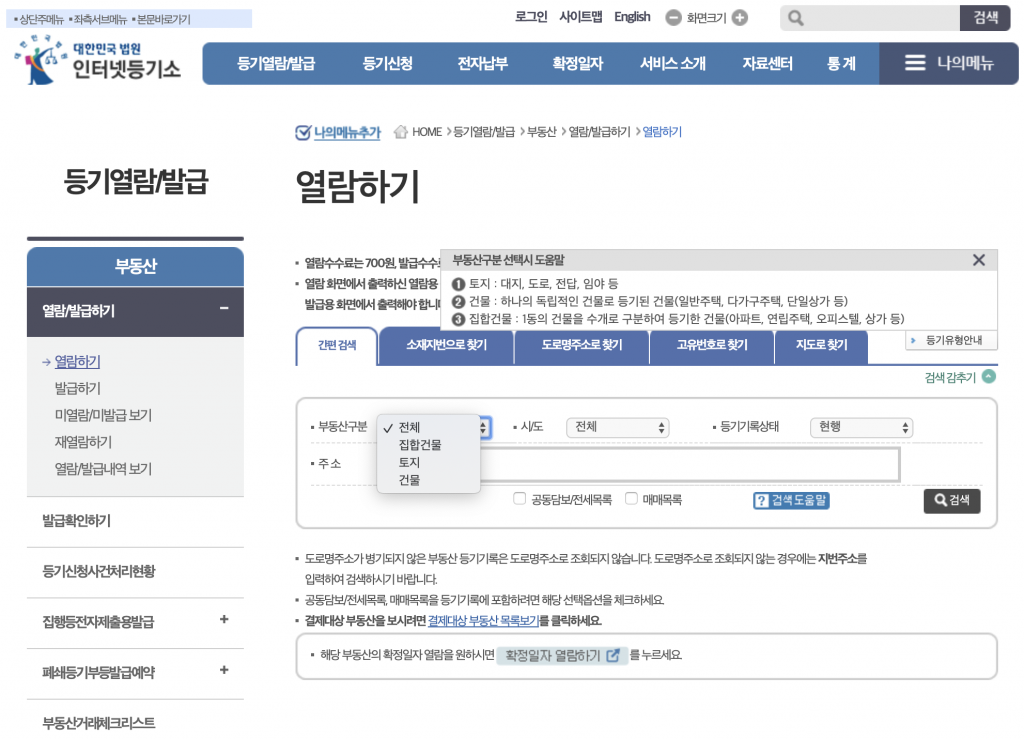The width and height of the screenshot is (1024, 739).
Task: Click 상단주메뉴 skip link
Action: (39, 20)
